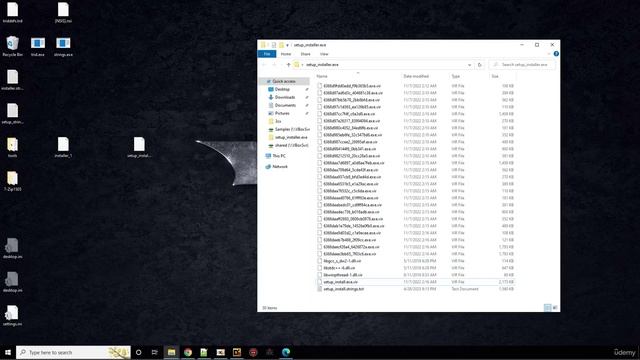Open the address bar history dropdown

469,64
